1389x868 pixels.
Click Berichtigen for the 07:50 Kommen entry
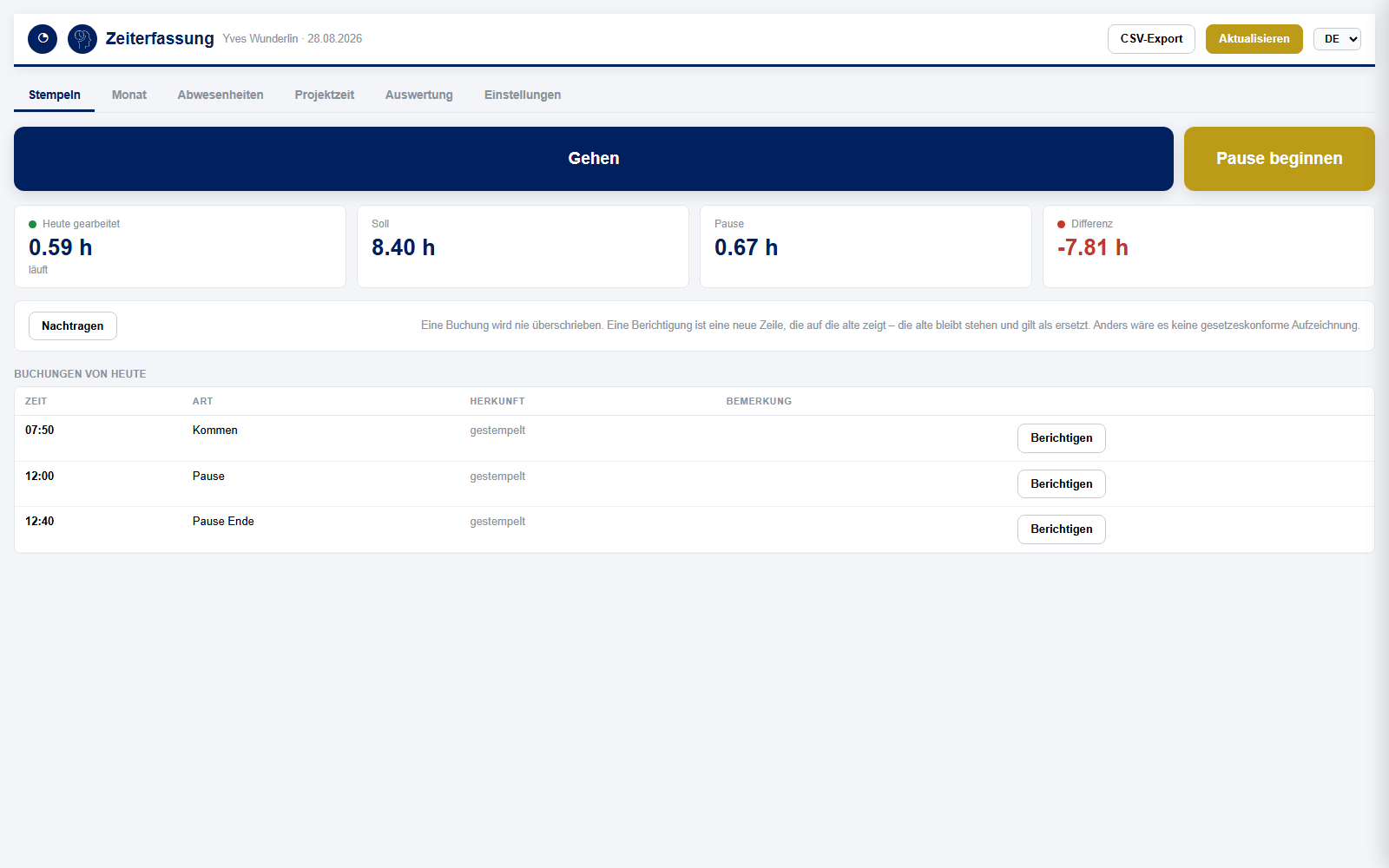[1062, 438]
